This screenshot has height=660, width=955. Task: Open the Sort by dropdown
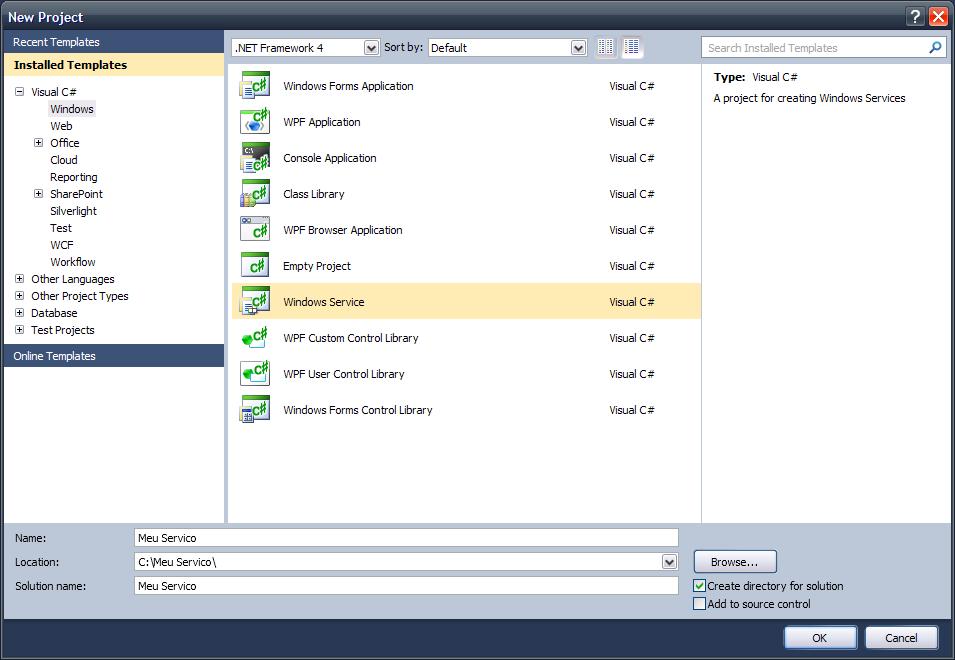tap(578, 48)
